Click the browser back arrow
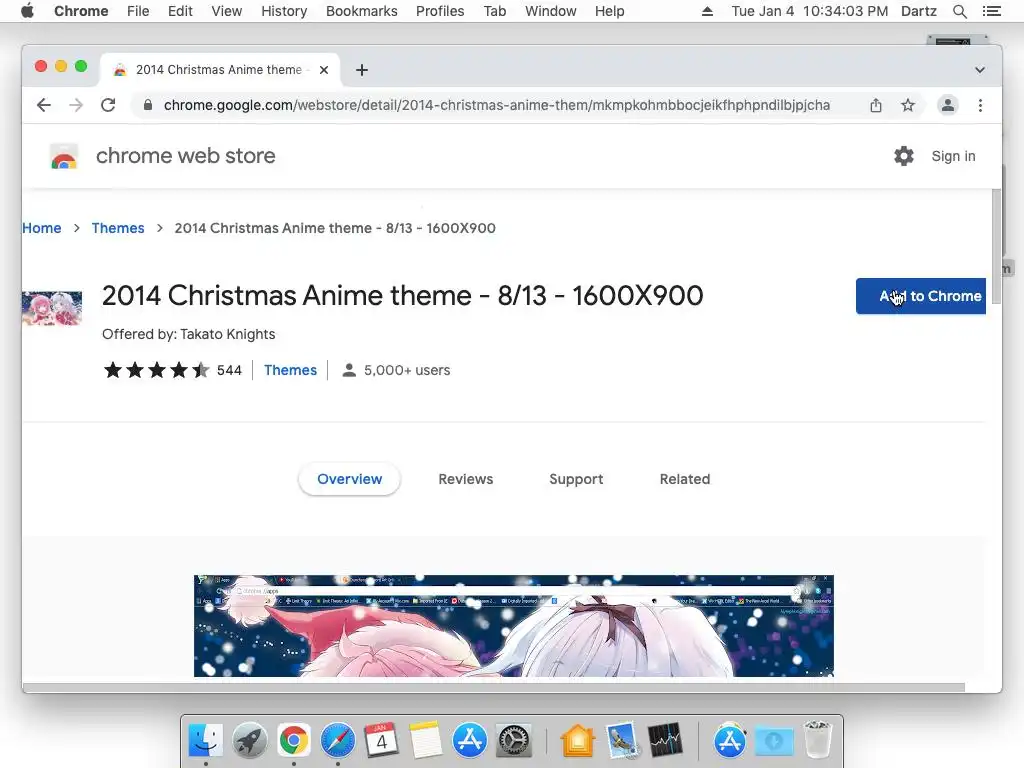This screenshot has width=1024, height=768. (x=44, y=105)
